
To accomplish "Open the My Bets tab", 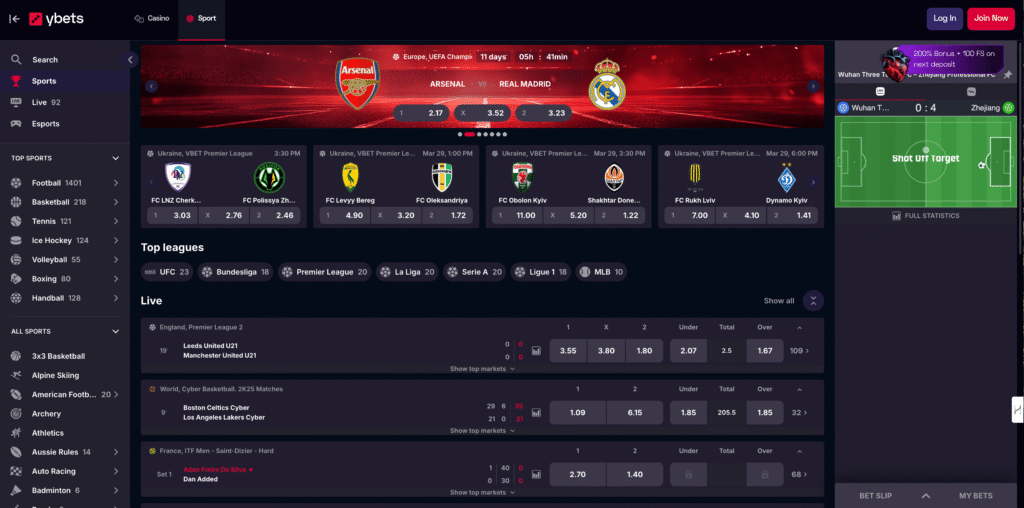I will (x=976, y=496).
